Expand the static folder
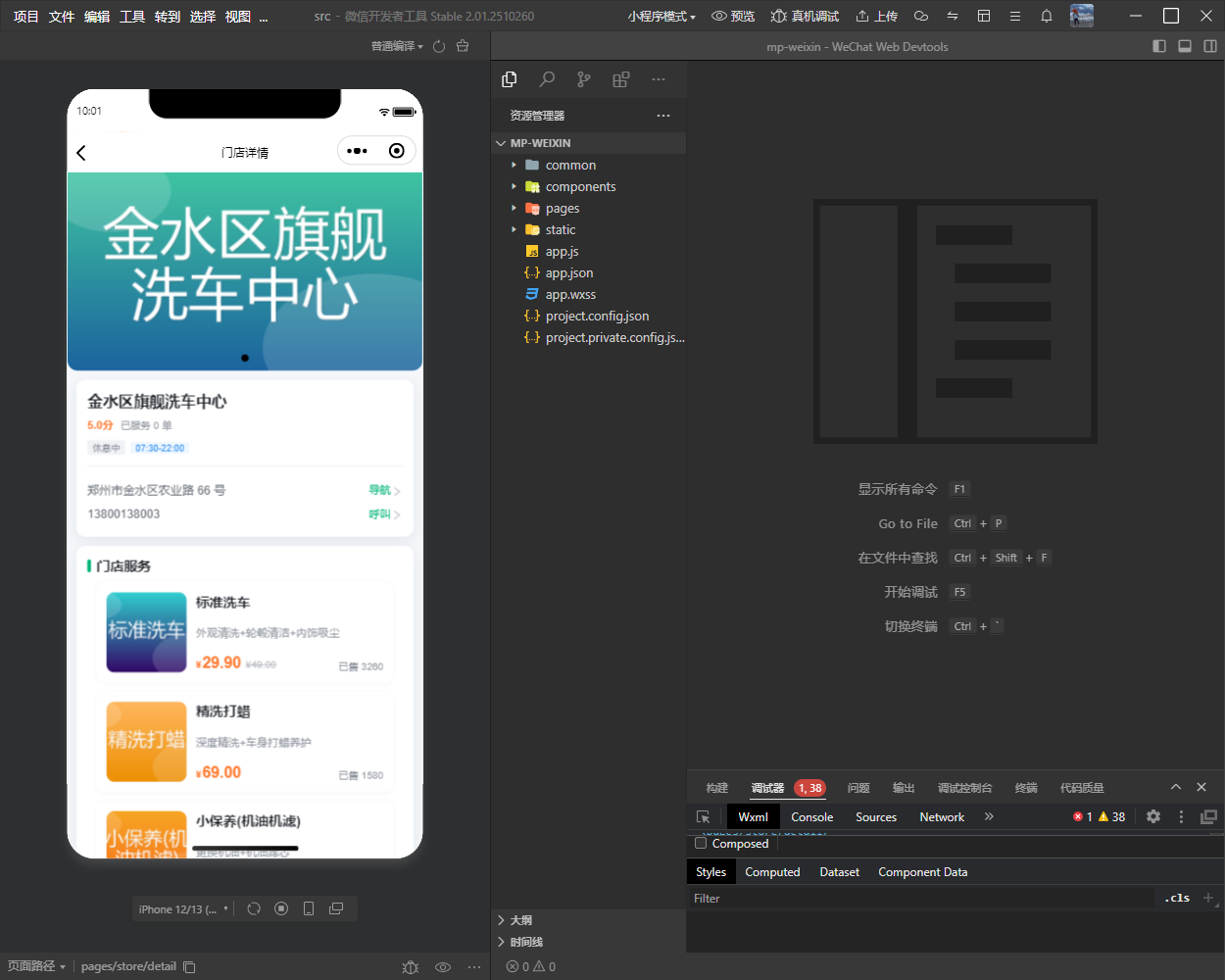The width and height of the screenshot is (1225, 980). [x=514, y=229]
